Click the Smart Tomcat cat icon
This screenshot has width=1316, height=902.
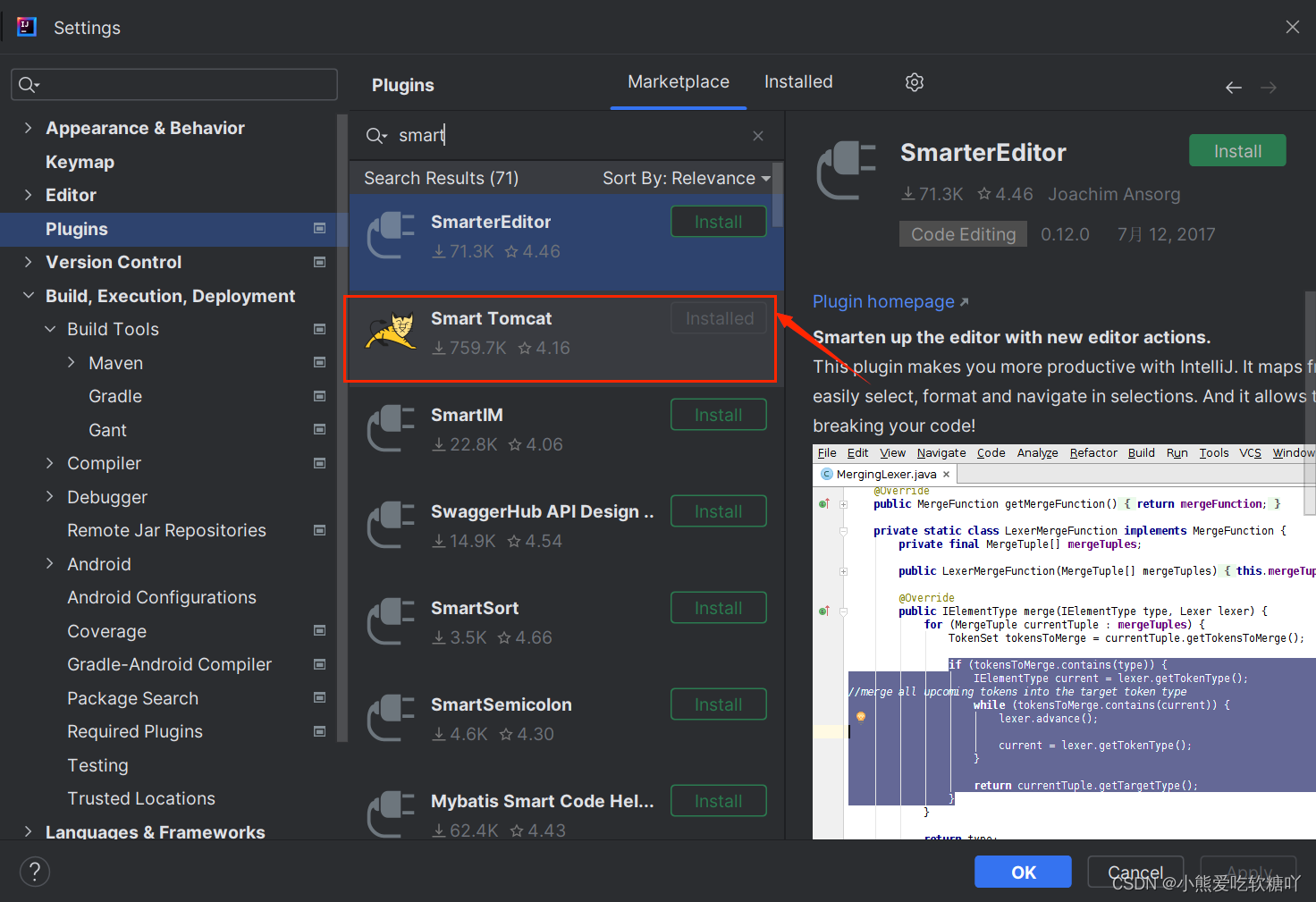pyautogui.click(x=391, y=332)
